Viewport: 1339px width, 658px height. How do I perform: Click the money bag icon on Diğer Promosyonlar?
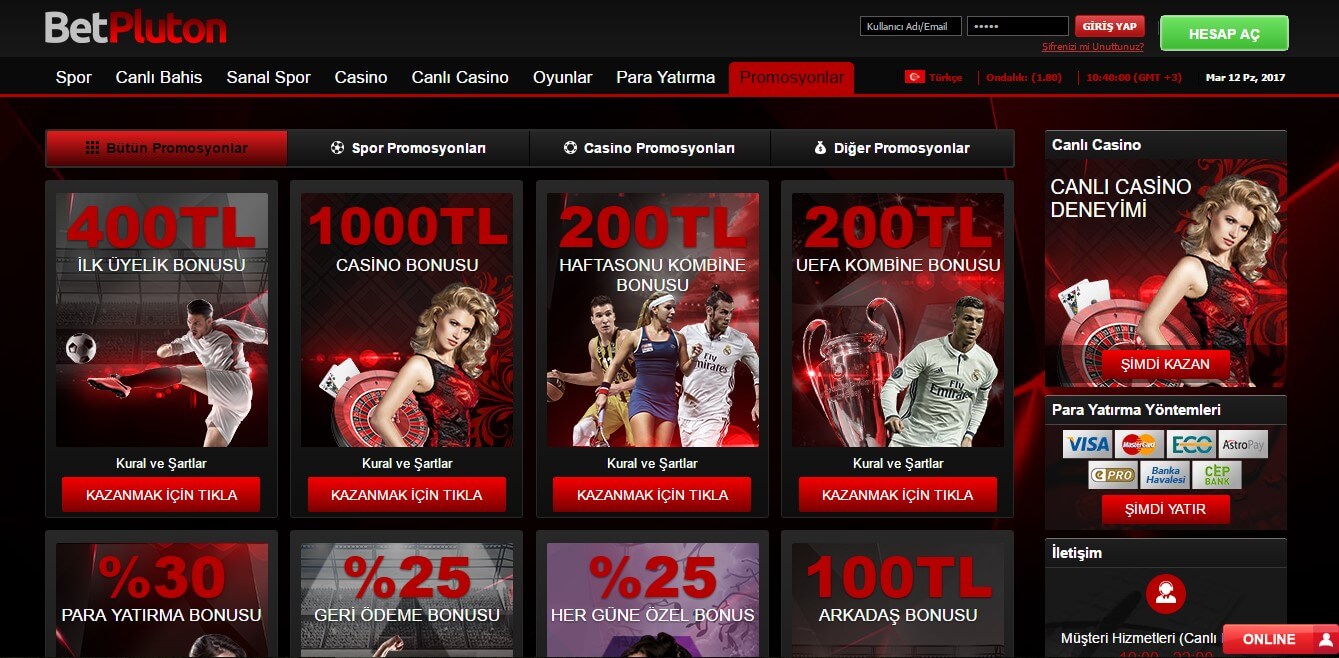pyautogui.click(x=820, y=148)
